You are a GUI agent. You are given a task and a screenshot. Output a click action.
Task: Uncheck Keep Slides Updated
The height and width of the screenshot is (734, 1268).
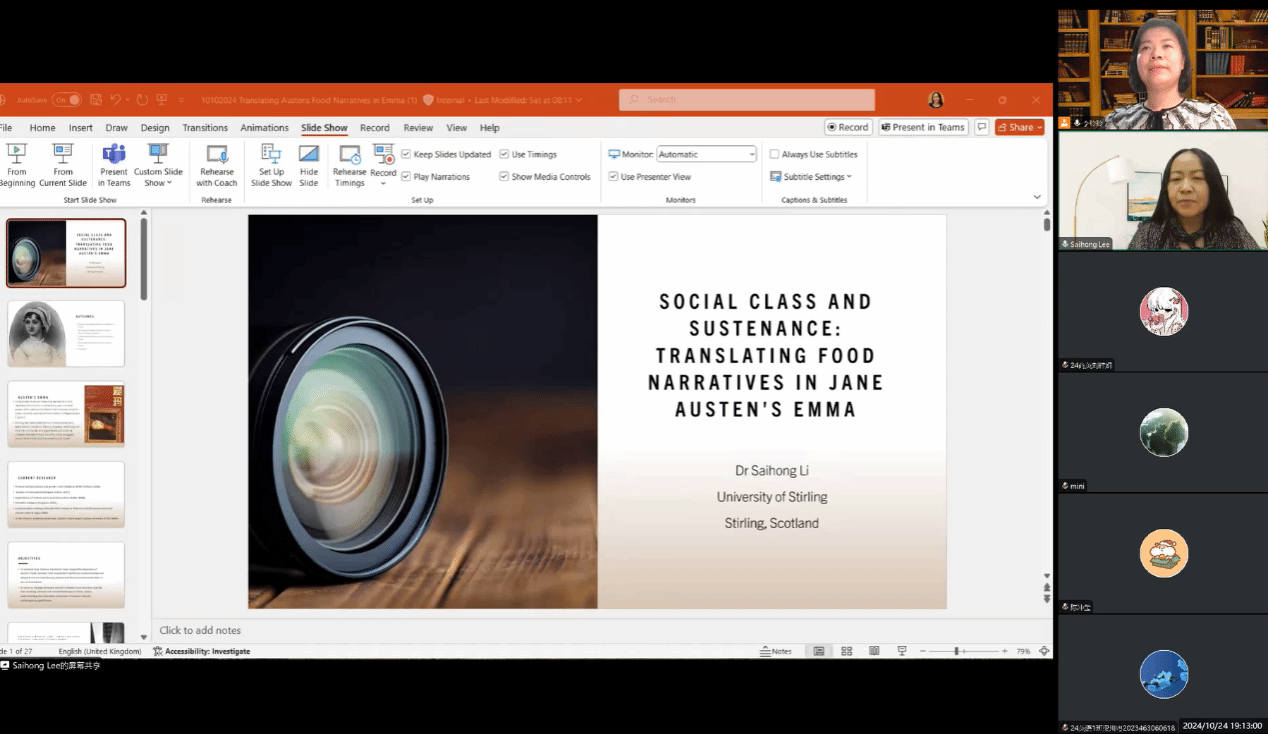[x=406, y=155]
